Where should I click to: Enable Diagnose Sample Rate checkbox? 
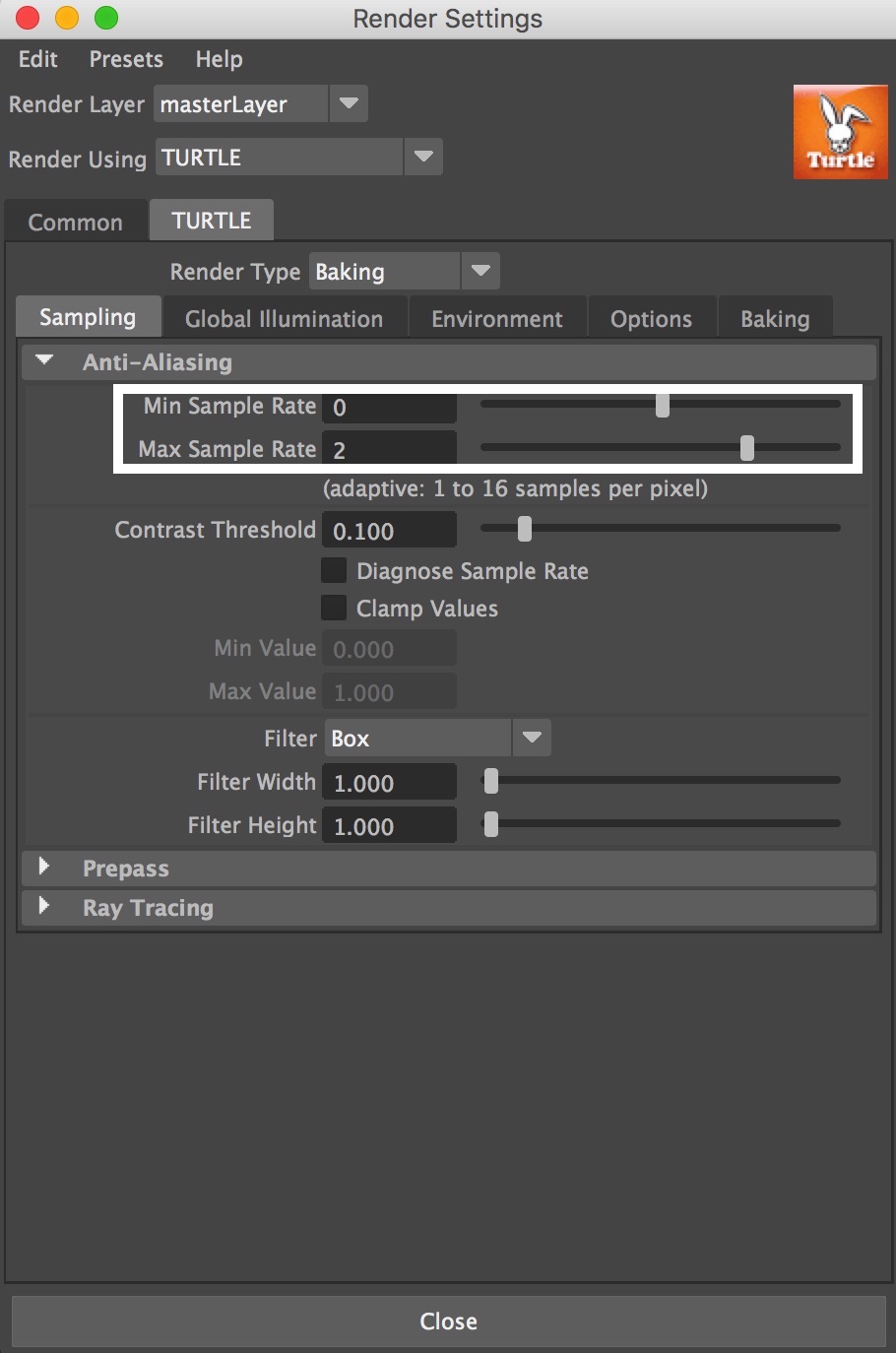[x=334, y=570]
